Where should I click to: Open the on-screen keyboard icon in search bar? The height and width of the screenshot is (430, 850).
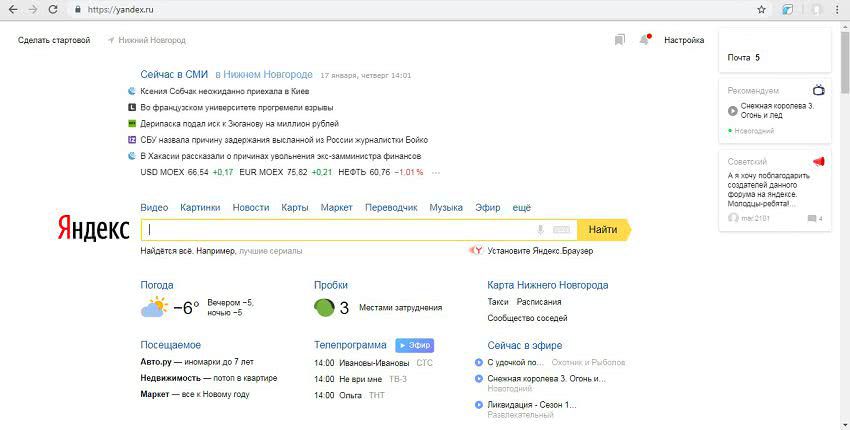pyautogui.click(x=561, y=230)
